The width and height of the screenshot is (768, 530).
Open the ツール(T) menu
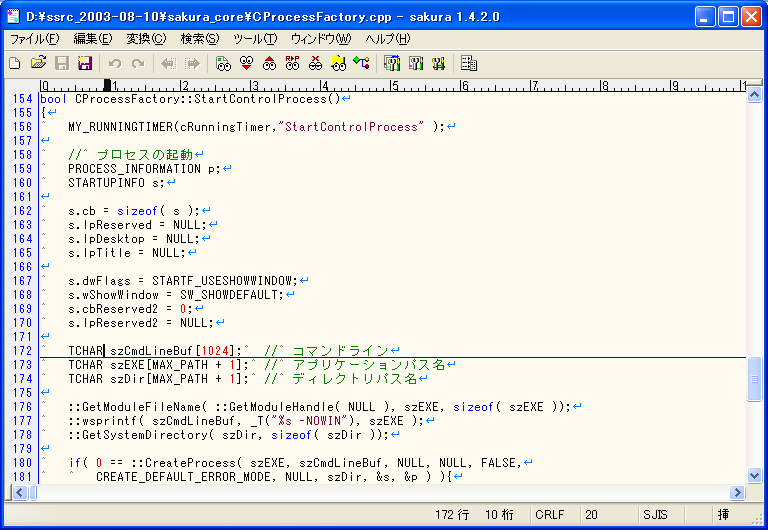click(255, 39)
